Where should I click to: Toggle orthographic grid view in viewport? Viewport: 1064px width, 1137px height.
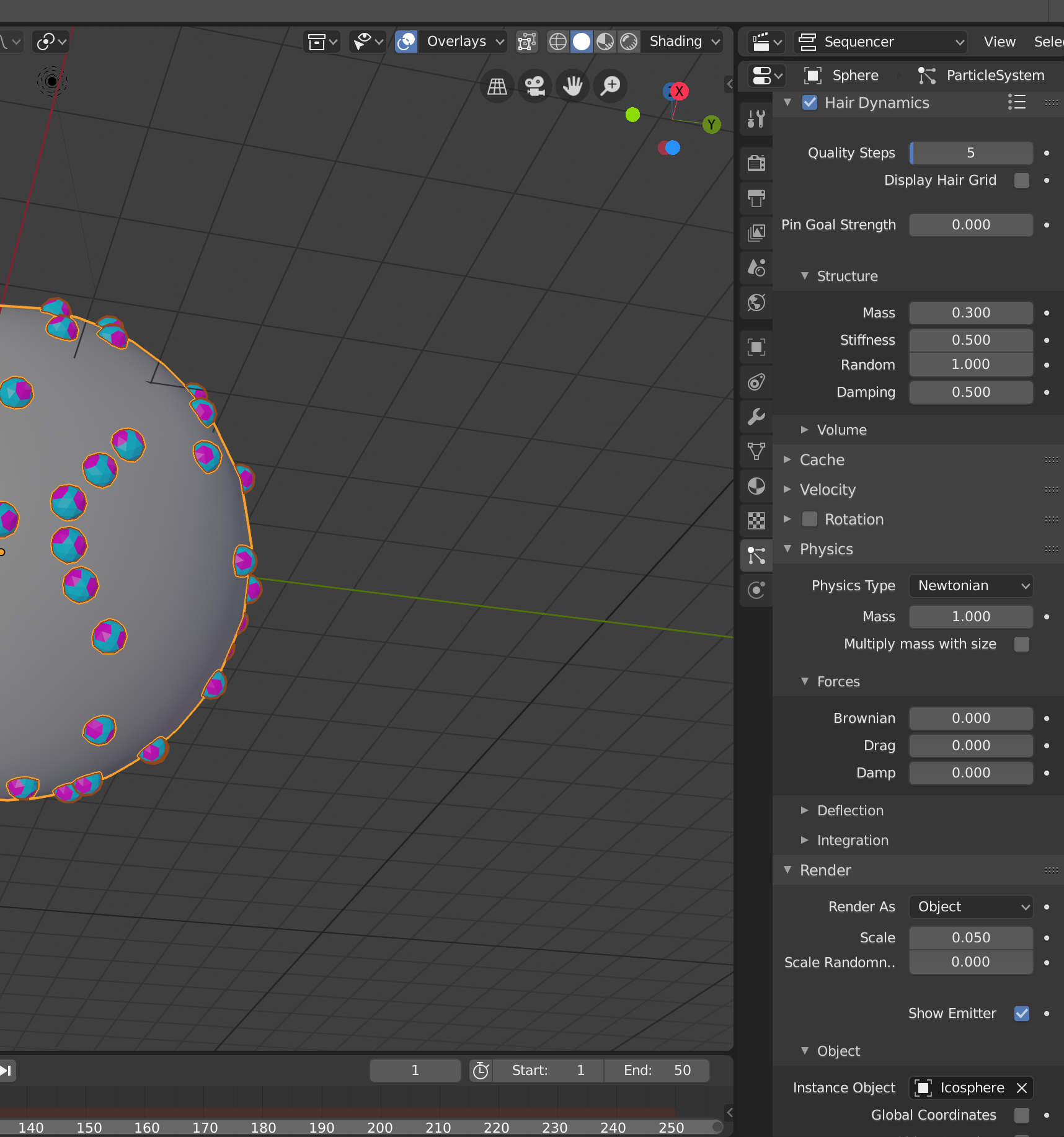[x=497, y=86]
